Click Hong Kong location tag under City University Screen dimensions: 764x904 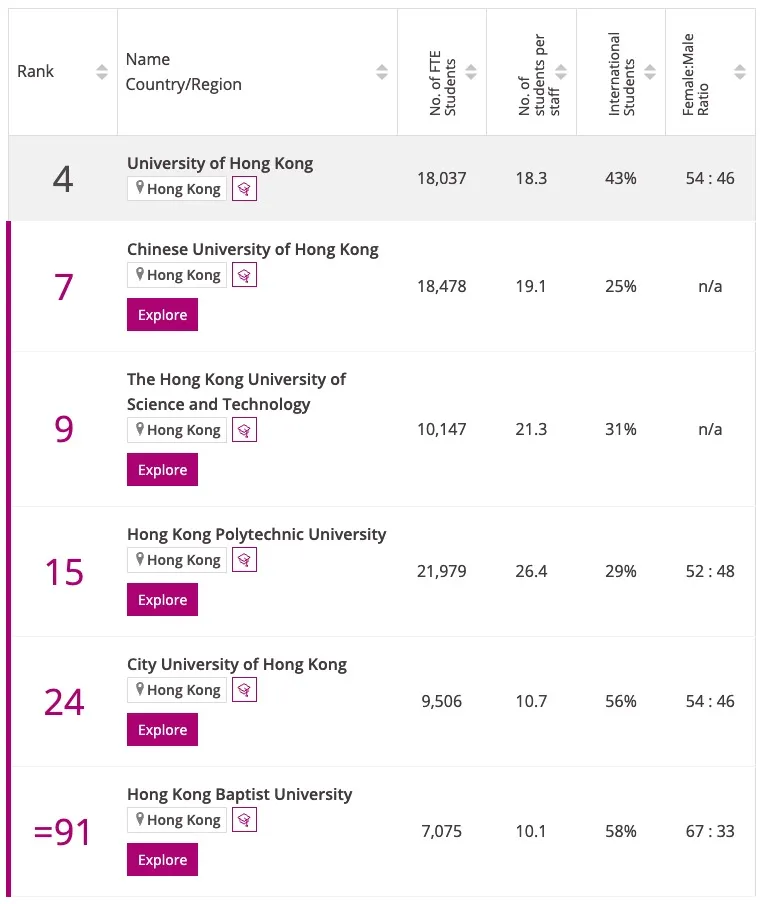[x=177, y=690]
